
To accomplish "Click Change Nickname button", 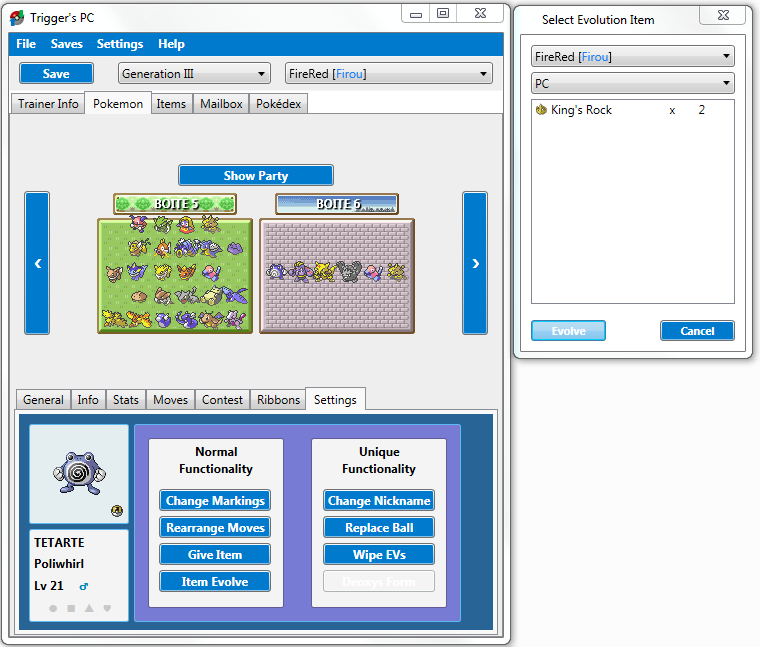I will pos(379,501).
